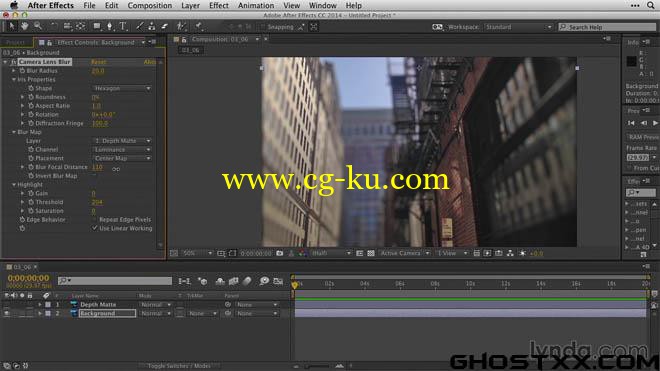Viewport: 660px width, 371px height.
Task: Open the viewer resolution Half dropdown
Action: [x=331, y=253]
